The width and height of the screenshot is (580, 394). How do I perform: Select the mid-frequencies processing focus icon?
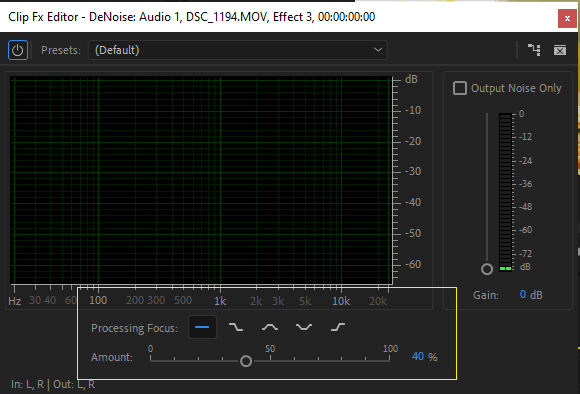270,327
